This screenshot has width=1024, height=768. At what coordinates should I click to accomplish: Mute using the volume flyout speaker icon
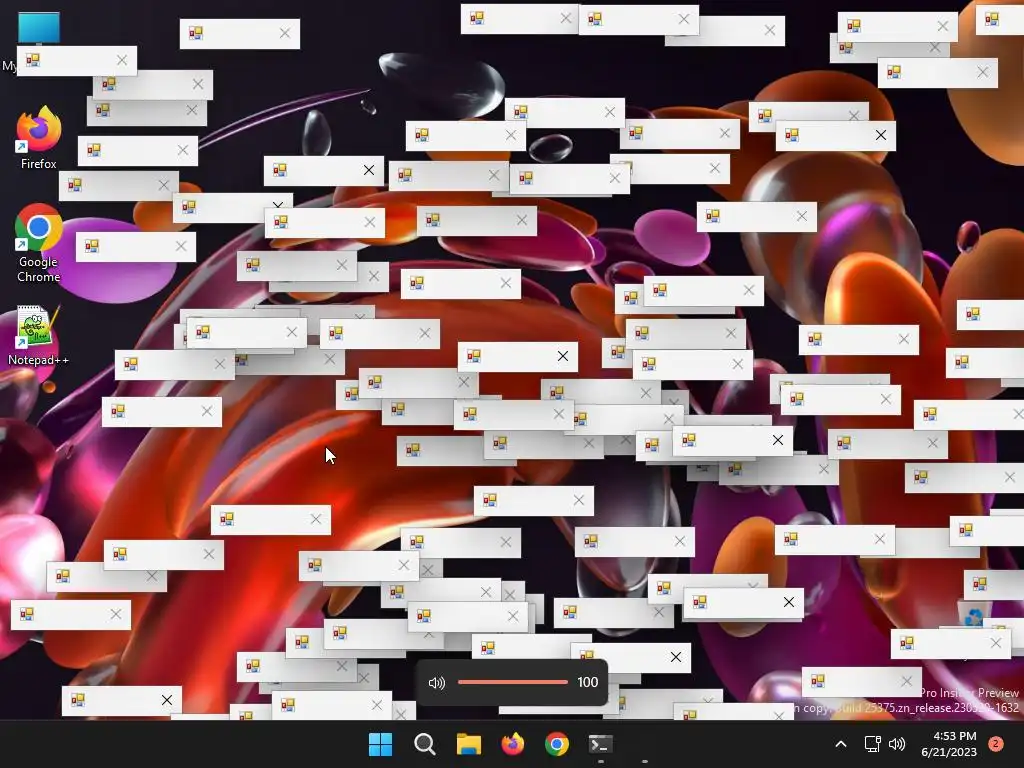click(x=436, y=682)
